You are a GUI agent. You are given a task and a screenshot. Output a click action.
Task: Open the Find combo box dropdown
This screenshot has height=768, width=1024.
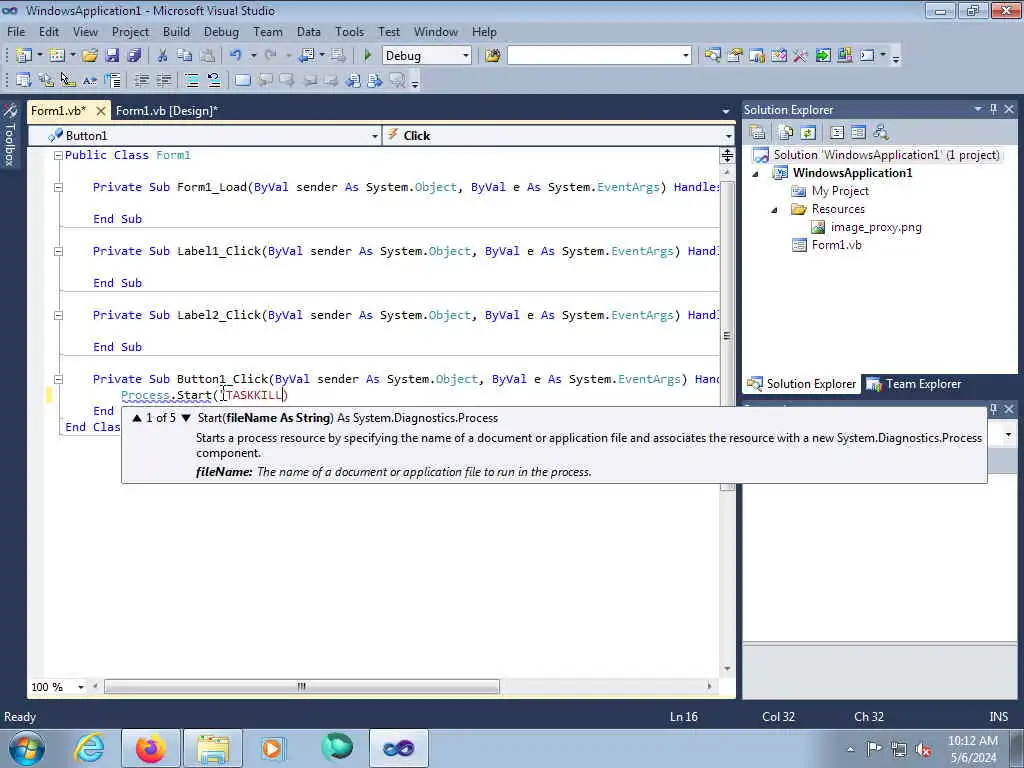pos(685,56)
